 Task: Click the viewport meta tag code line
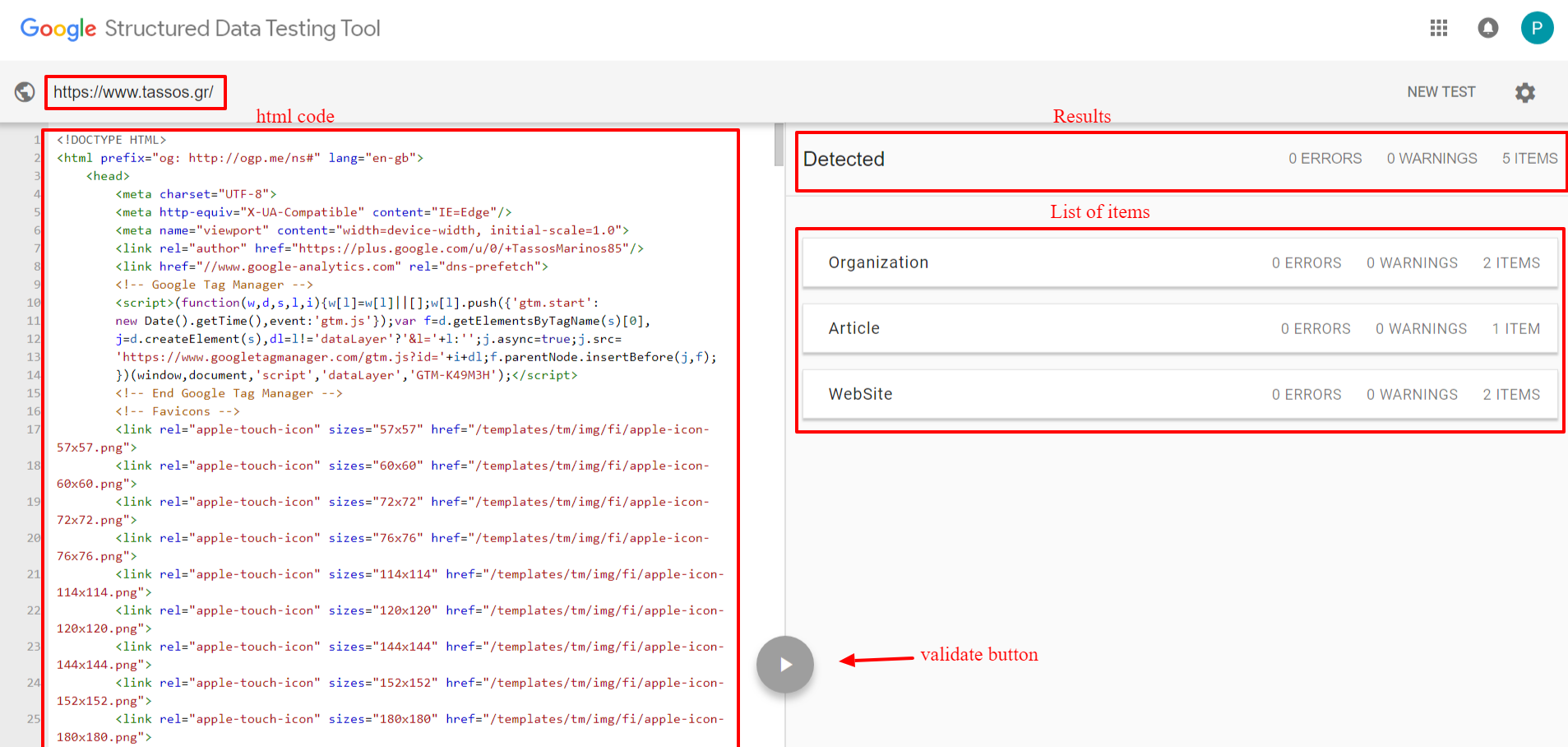coord(372,230)
